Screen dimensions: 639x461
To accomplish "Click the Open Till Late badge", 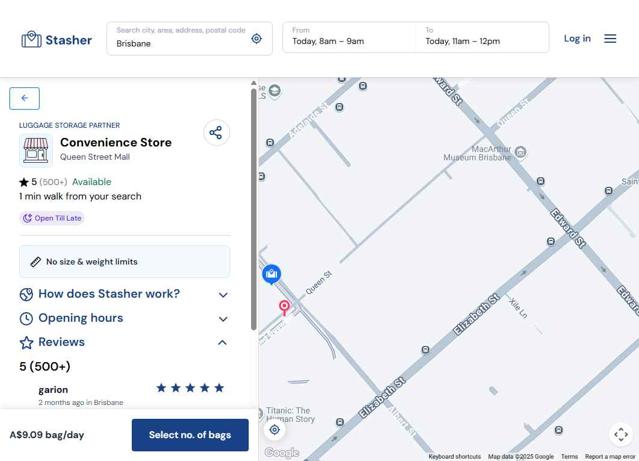I will pyautogui.click(x=52, y=218).
